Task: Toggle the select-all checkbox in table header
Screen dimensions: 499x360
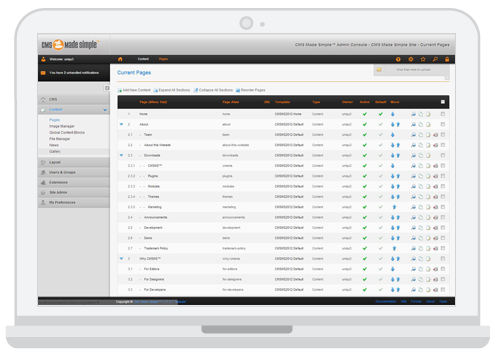Action: click(x=443, y=102)
